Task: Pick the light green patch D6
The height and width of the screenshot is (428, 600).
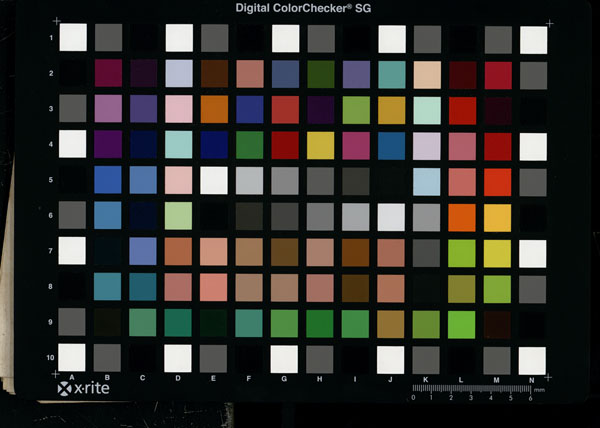Action: (x=178, y=216)
